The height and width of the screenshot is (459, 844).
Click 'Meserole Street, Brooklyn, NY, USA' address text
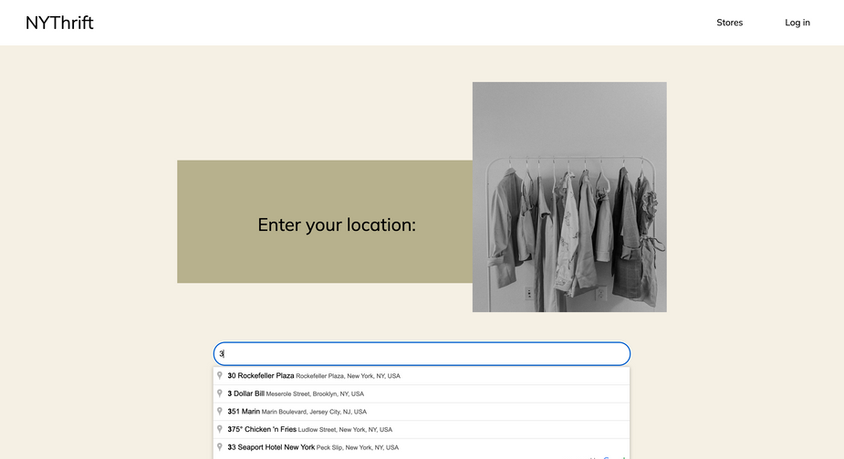coord(315,394)
